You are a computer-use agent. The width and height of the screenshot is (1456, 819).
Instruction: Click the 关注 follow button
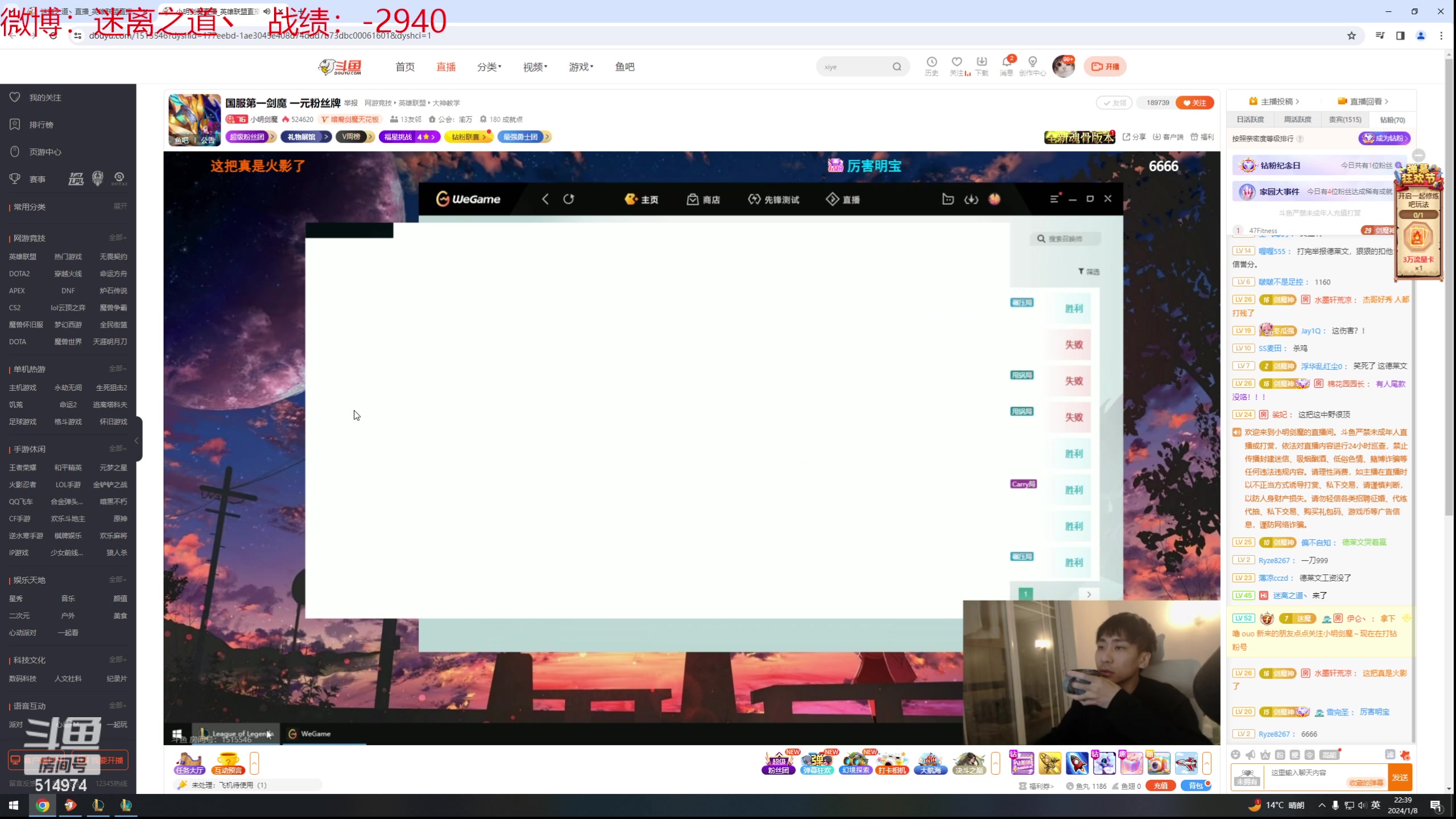pos(1195,103)
